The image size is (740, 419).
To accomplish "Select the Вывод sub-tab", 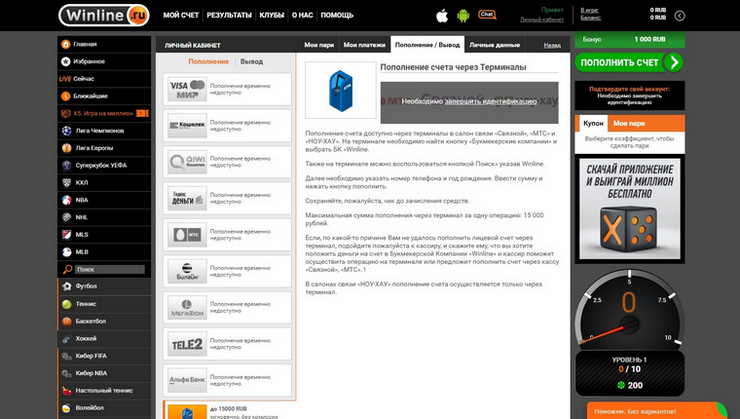I will coord(252,62).
